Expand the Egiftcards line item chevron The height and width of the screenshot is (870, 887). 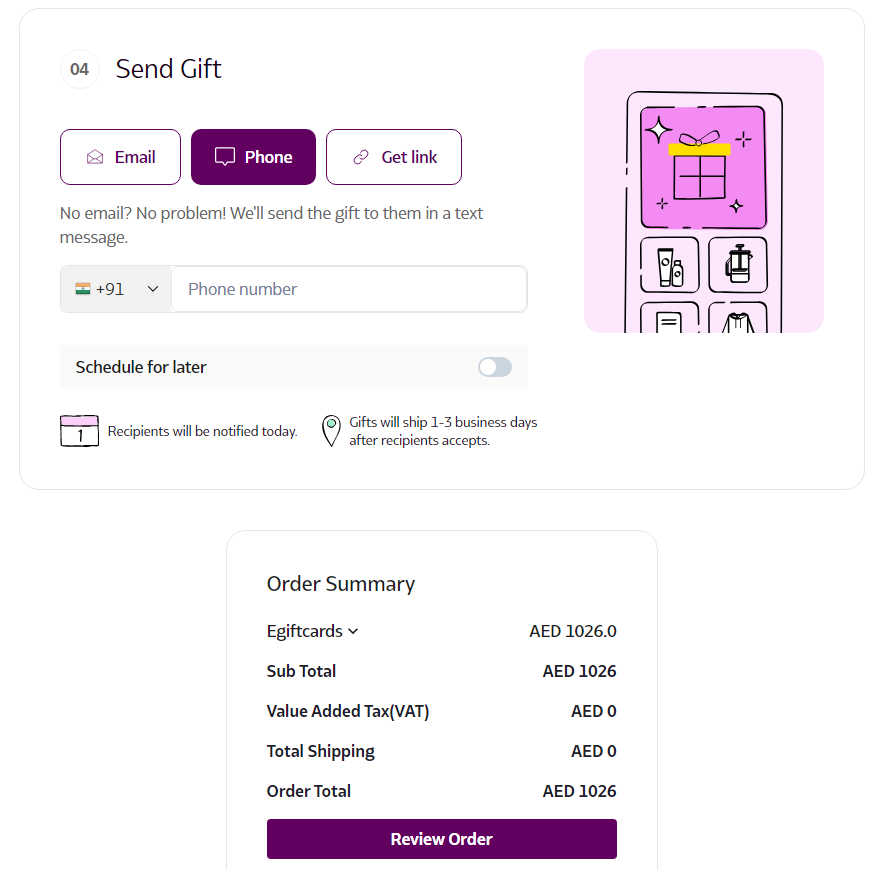(x=353, y=632)
